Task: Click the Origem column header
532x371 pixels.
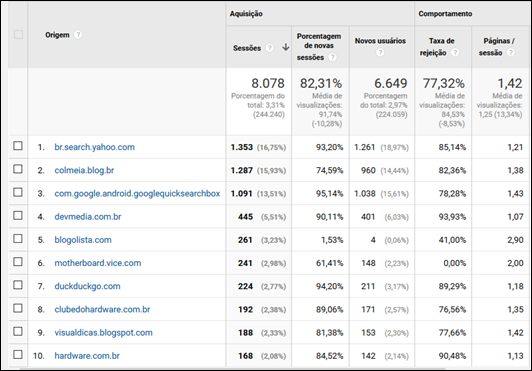Action: coord(57,35)
